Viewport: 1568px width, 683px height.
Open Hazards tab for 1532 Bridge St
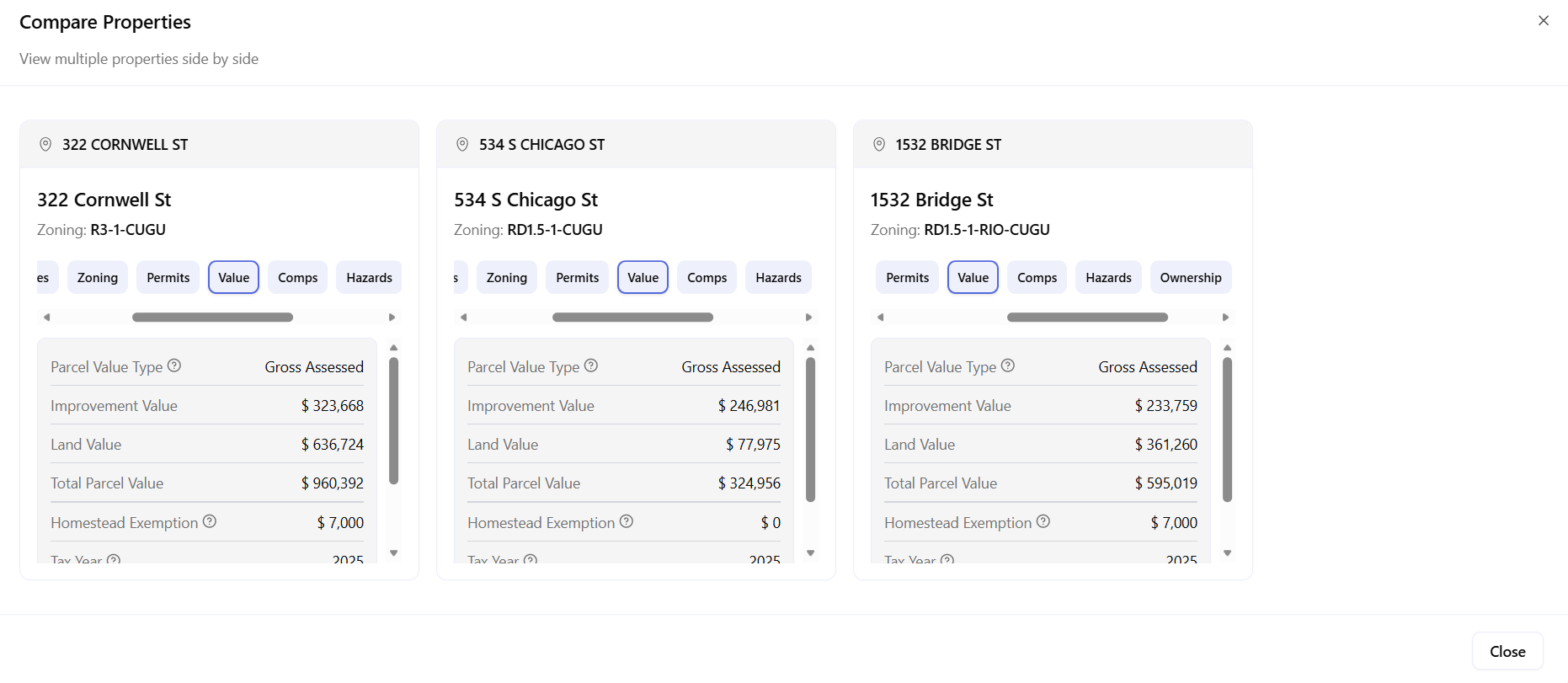click(1108, 277)
